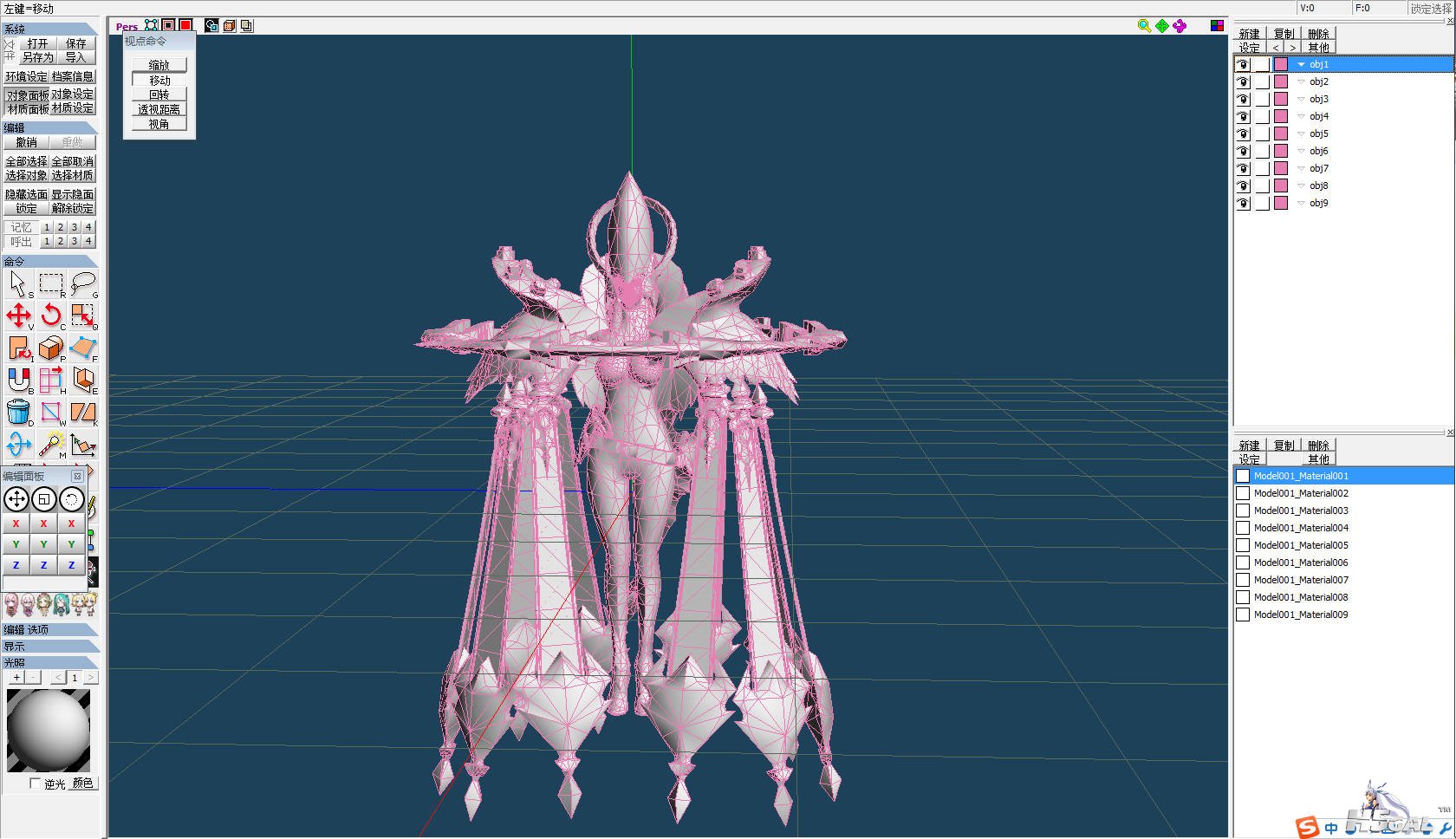Viewport: 1456px width, 839px height.
Task: Click the 撤销 undo button
Action: [27, 142]
